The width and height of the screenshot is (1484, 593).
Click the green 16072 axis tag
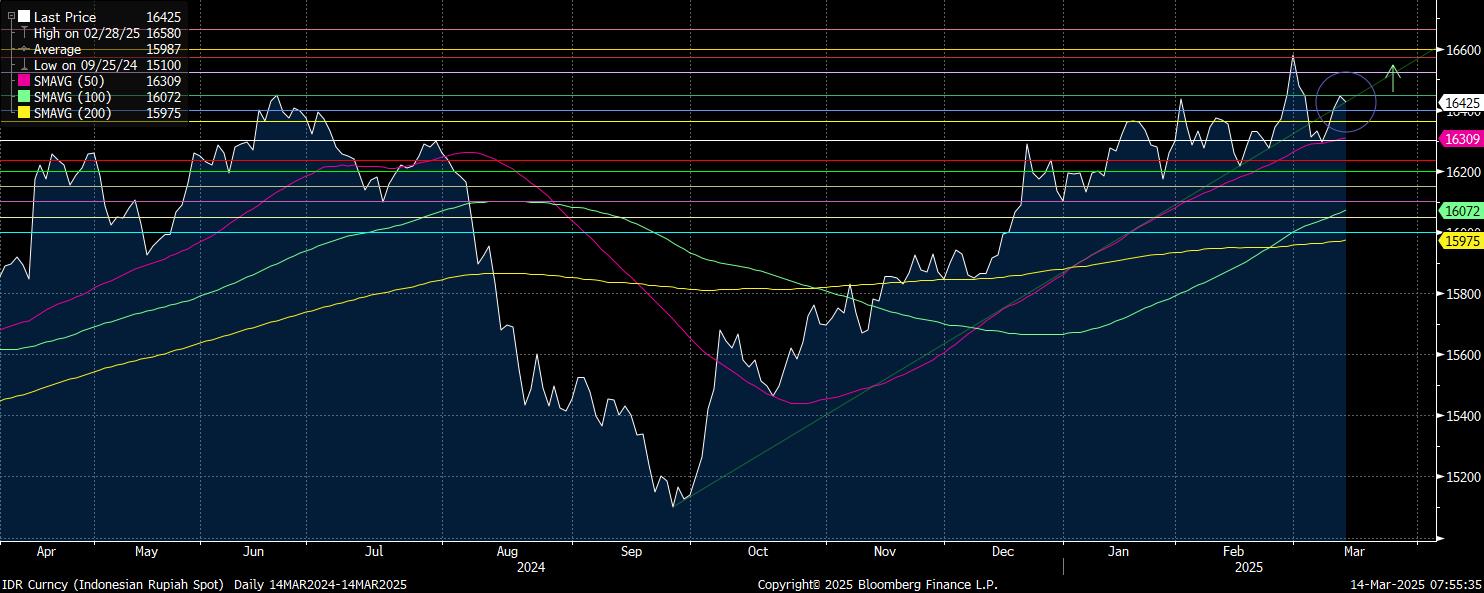pos(1460,211)
